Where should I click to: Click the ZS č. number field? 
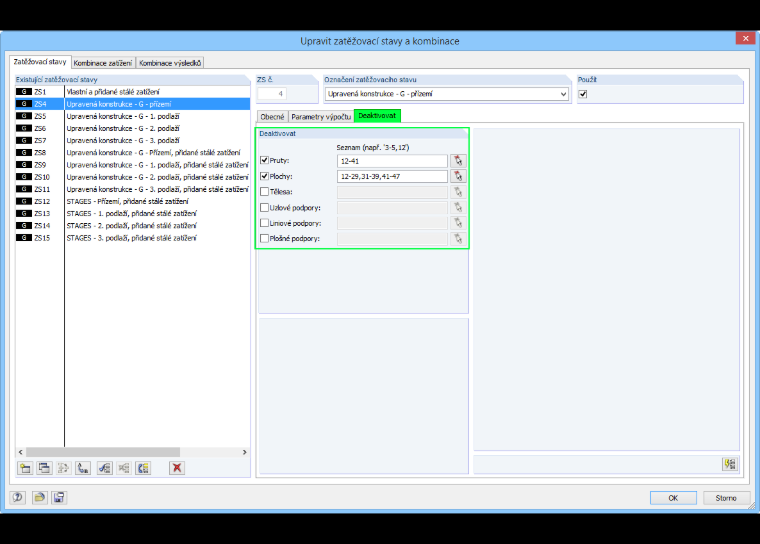coord(272,94)
